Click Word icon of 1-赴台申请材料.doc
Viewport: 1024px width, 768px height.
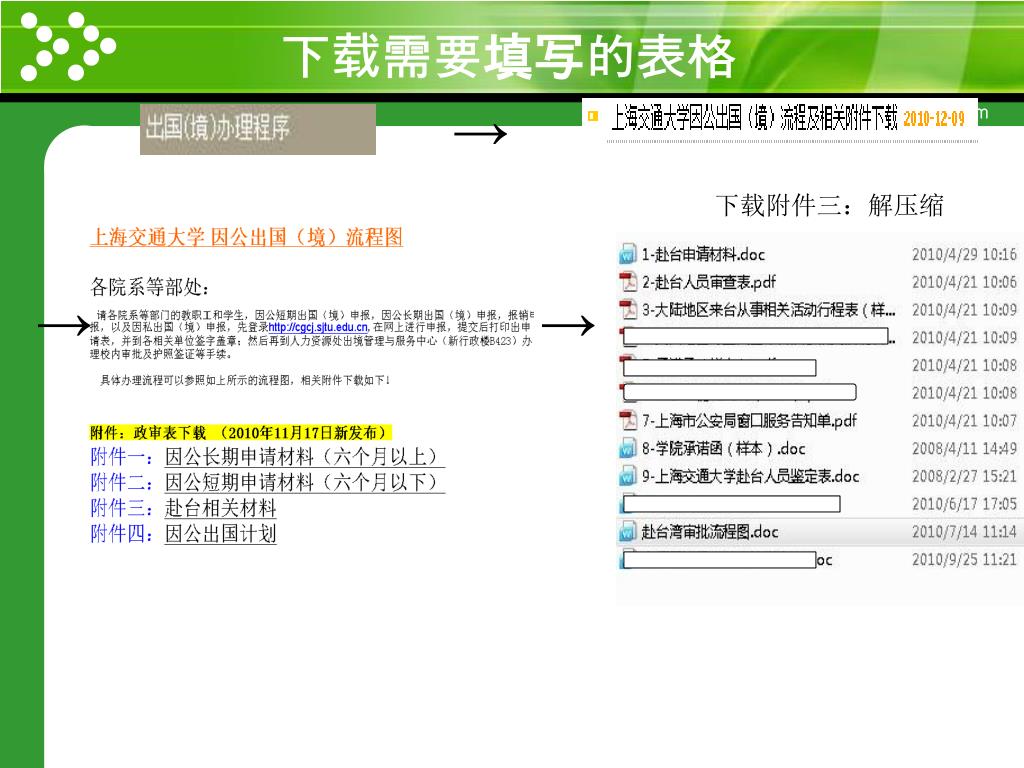click(x=628, y=254)
